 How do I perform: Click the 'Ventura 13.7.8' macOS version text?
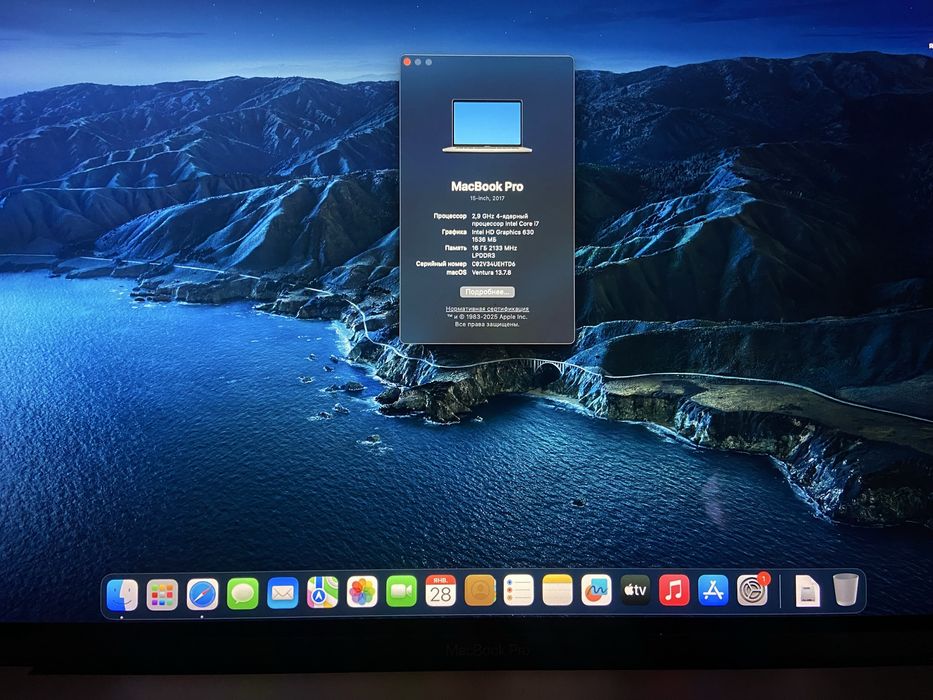click(491, 272)
